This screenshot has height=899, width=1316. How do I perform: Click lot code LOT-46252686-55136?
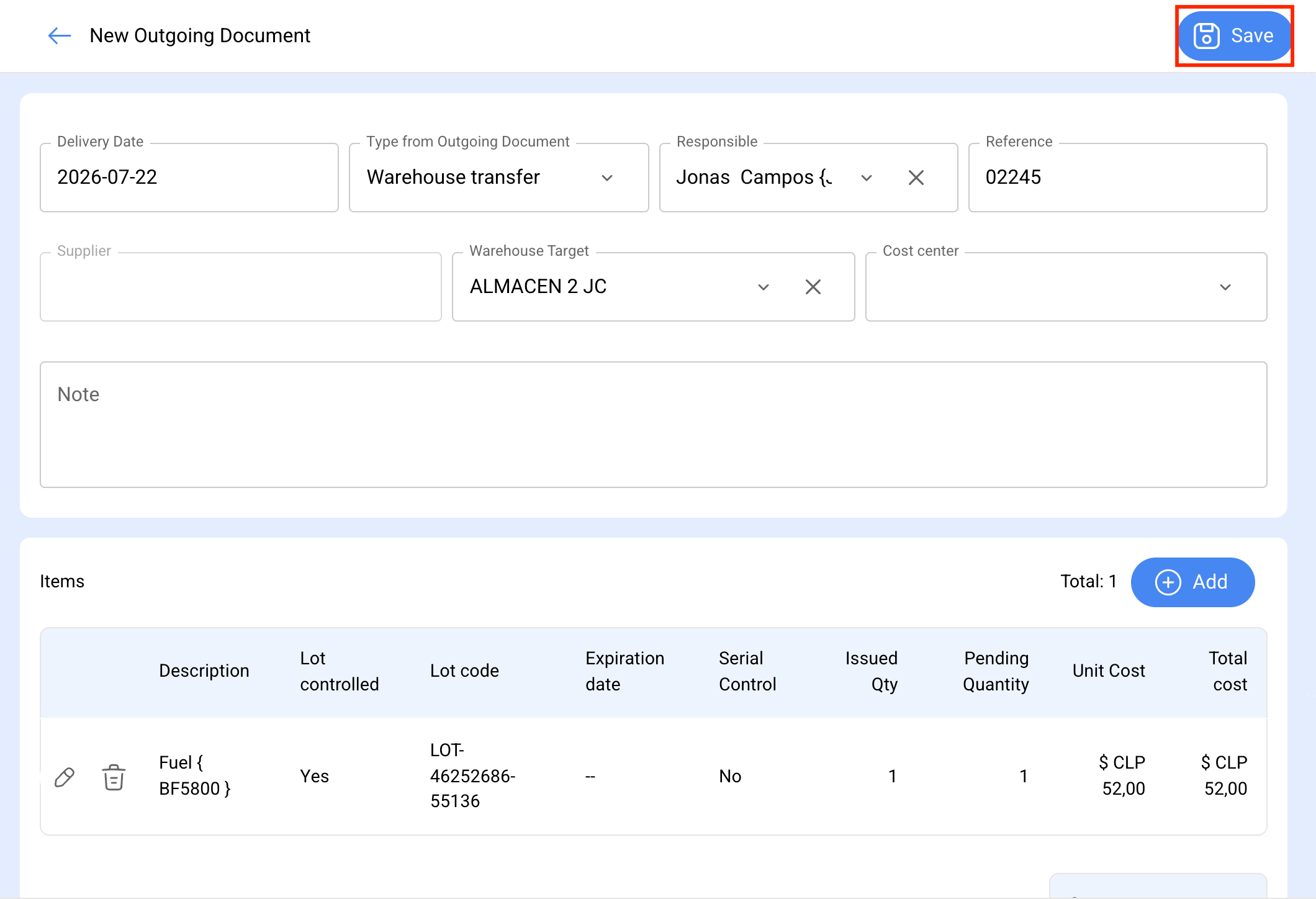pyautogui.click(x=473, y=776)
